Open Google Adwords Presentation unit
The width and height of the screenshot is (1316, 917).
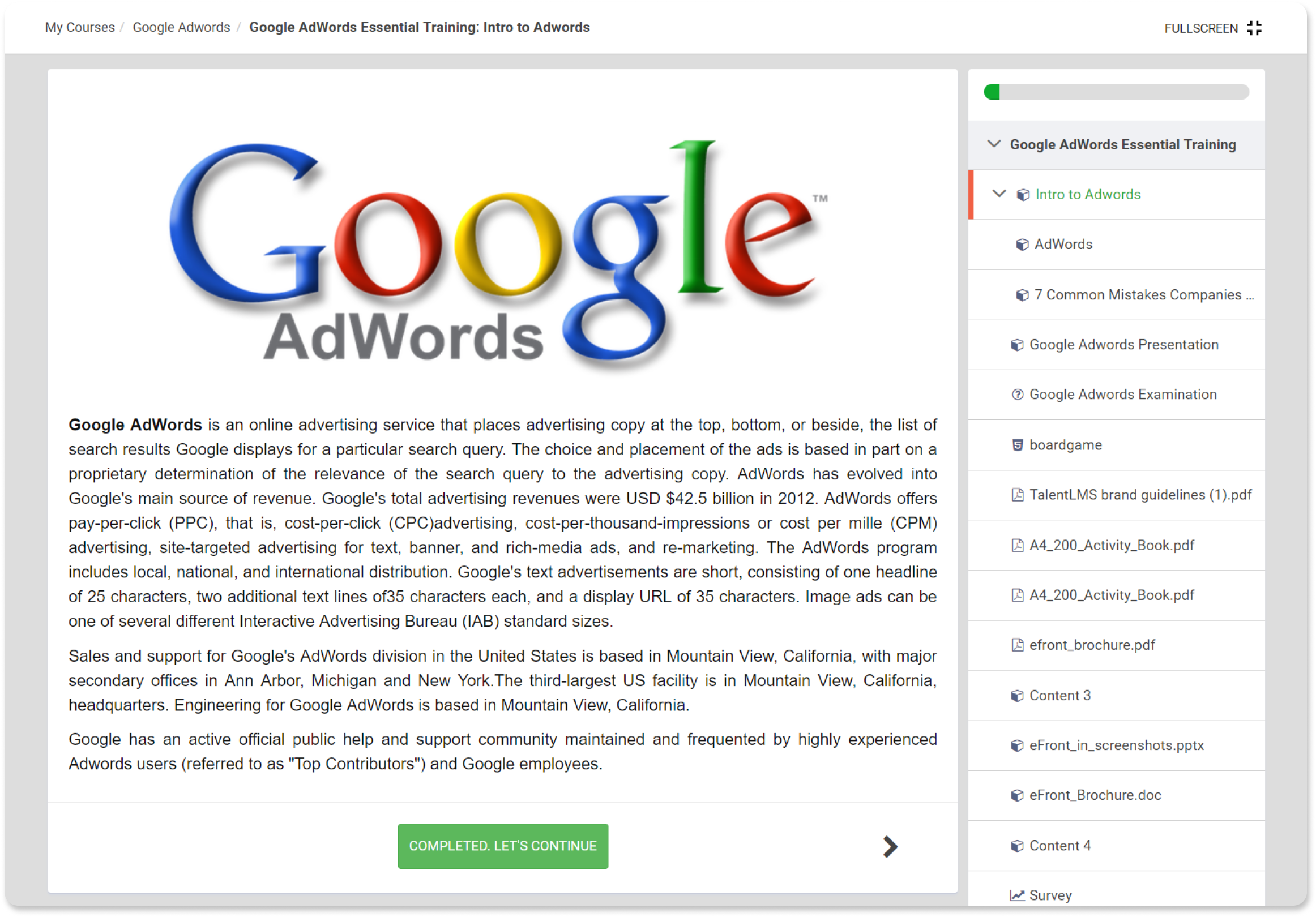tap(1116, 345)
